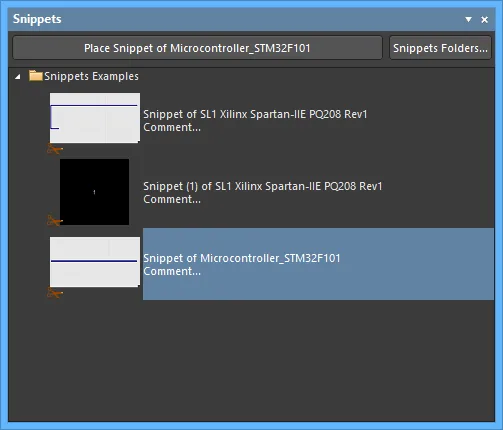The height and width of the screenshot is (430, 503).
Task: Edit Comment of Microcontroller_STM32F101 snippet
Action: pyautogui.click(x=172, y=271)
